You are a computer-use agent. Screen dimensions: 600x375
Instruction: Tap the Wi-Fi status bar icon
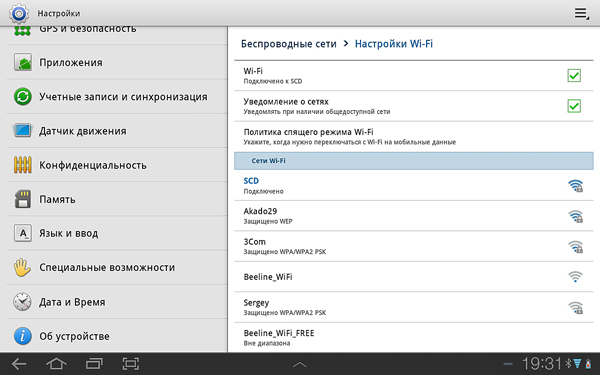pyautogui.click(x=577, y=364)
